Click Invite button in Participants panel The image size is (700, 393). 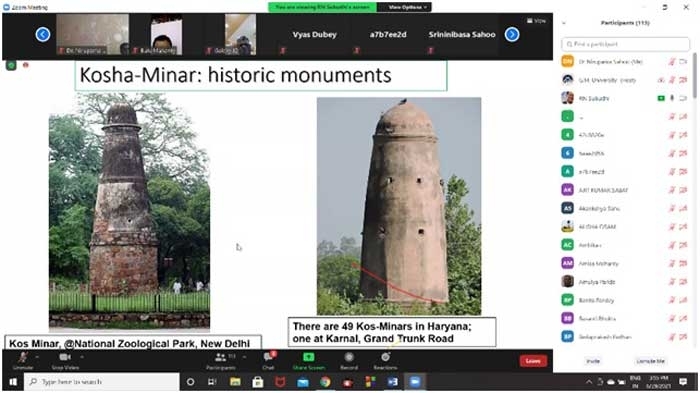(593, 361)
